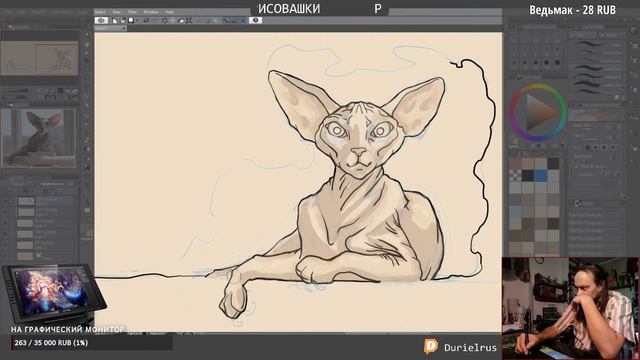
Task: Click the Open file icon in command bar
Action: (x=122, y=20)
